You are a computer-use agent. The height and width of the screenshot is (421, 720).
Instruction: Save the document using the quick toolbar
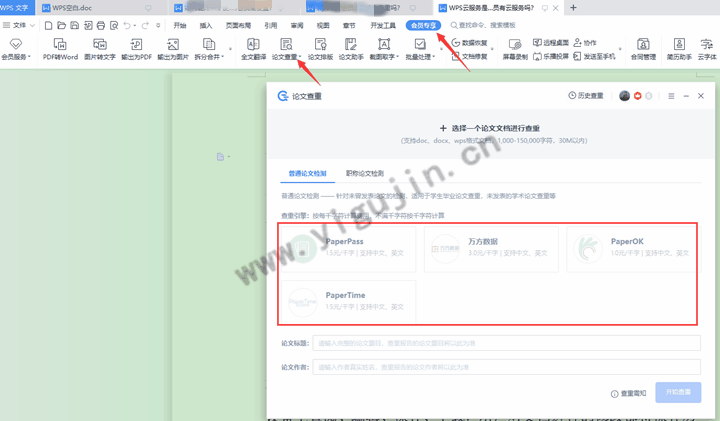74,25
